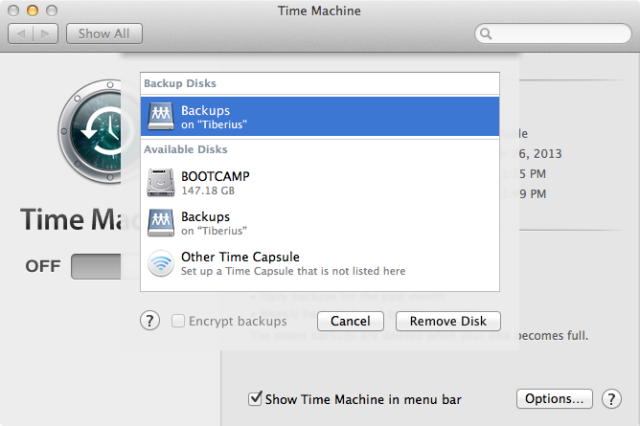Click the search magnifier icon

coord(486,33)
